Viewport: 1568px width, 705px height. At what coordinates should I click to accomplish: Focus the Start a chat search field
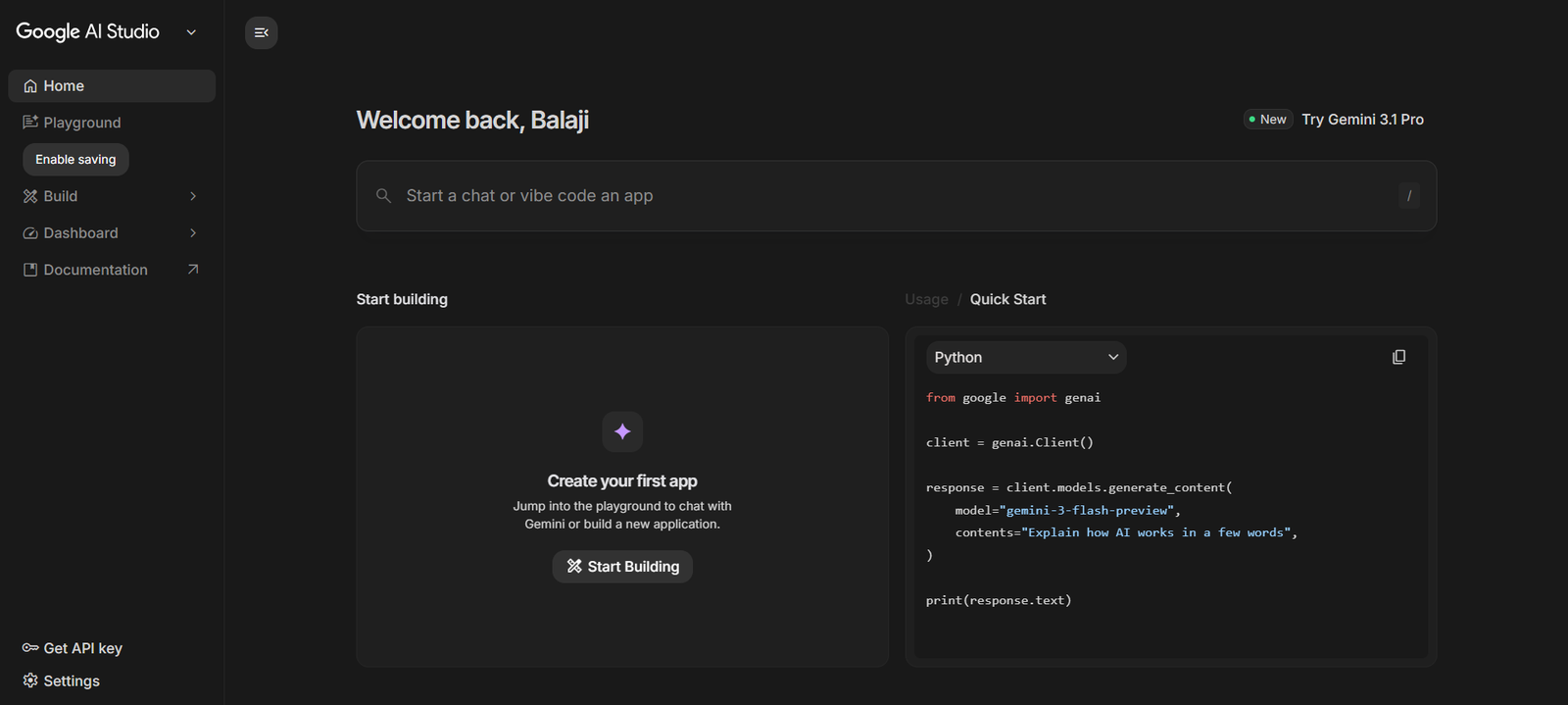882,196
